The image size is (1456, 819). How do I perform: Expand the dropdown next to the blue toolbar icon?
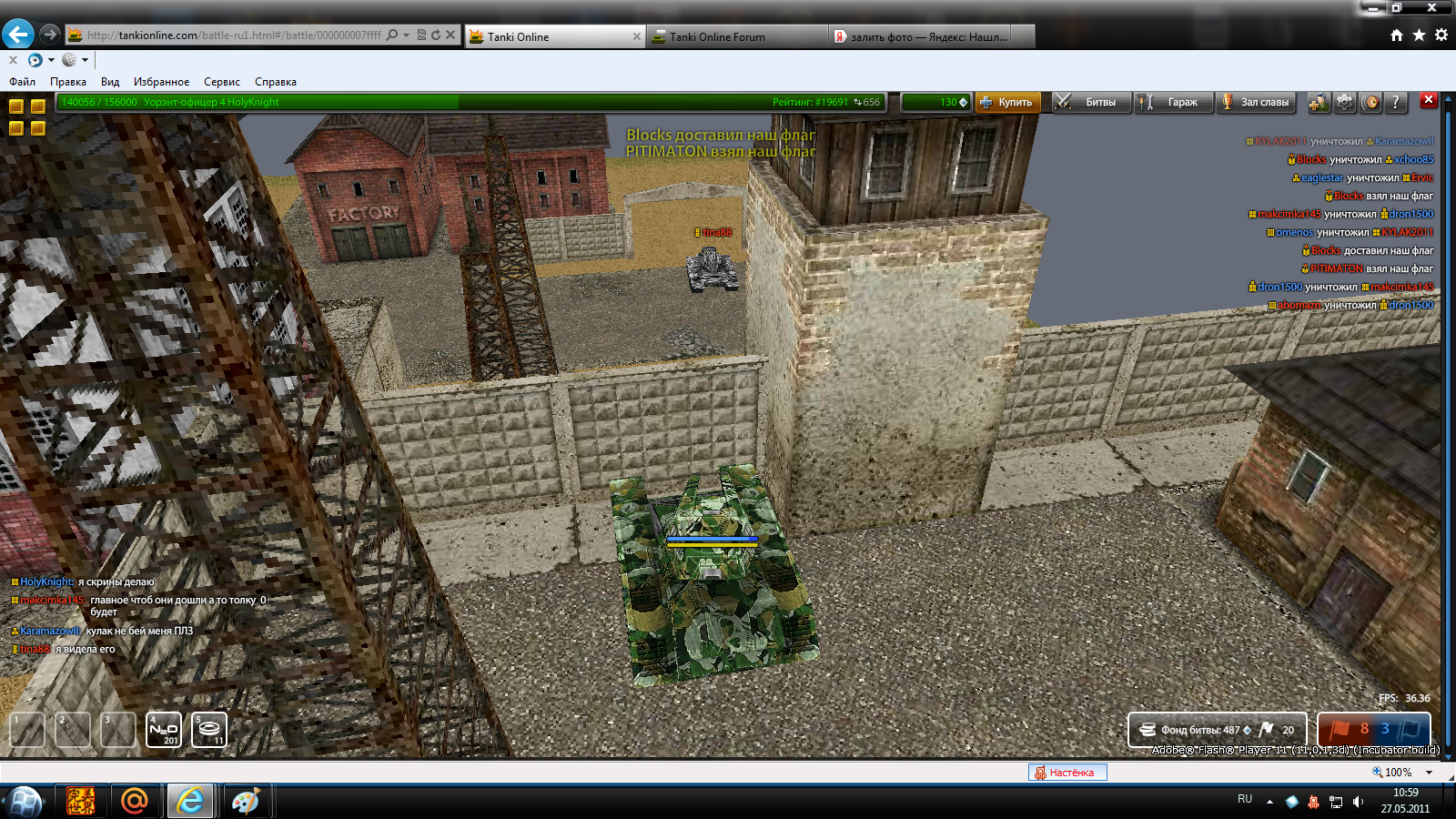[51, 60]
